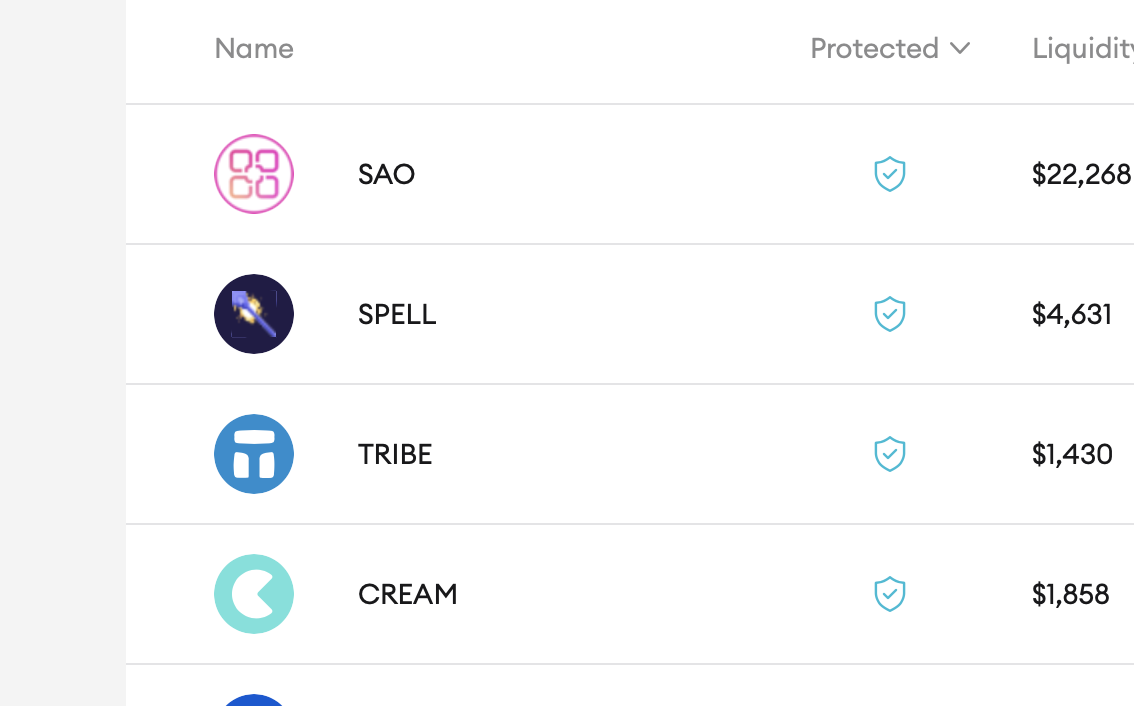Click TRIBE's protected shield badge
The width and height of the screenshot is (1134, 706).
(x=889, y=454)
